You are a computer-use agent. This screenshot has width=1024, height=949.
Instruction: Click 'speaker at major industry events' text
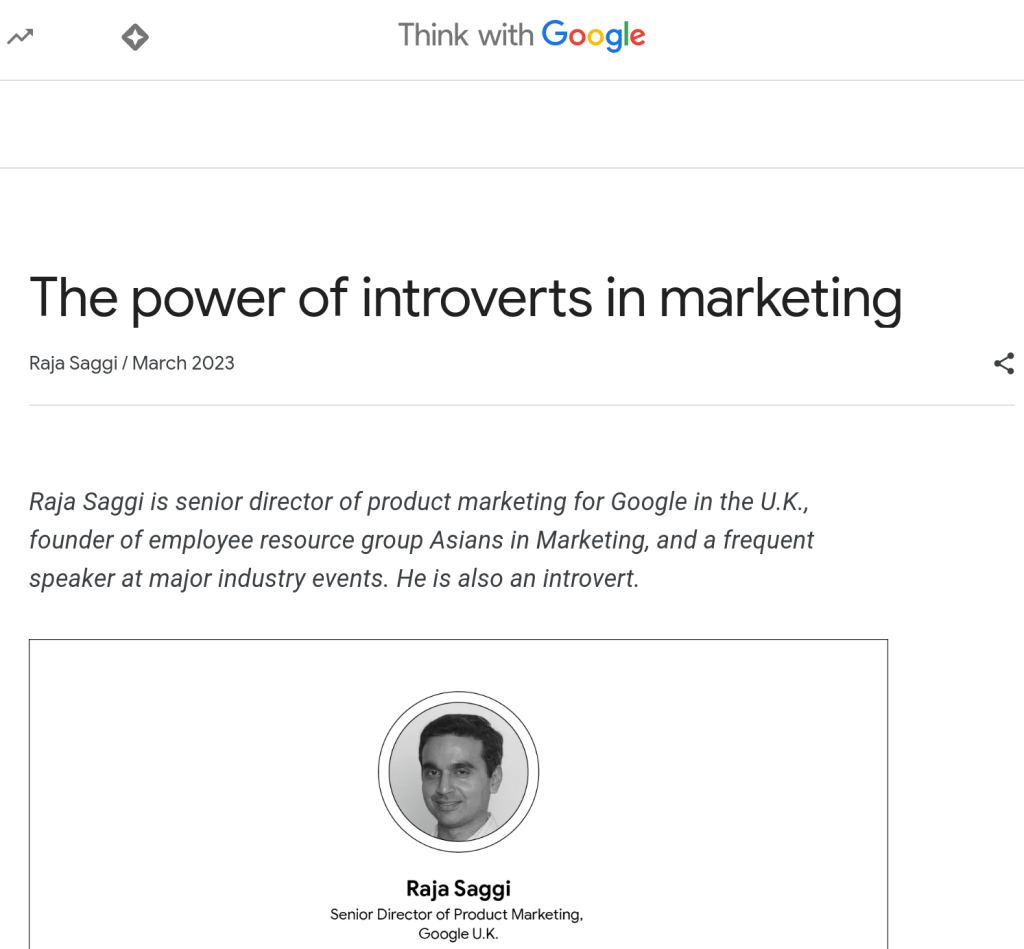pyautogui.click(x=208, y=578)
